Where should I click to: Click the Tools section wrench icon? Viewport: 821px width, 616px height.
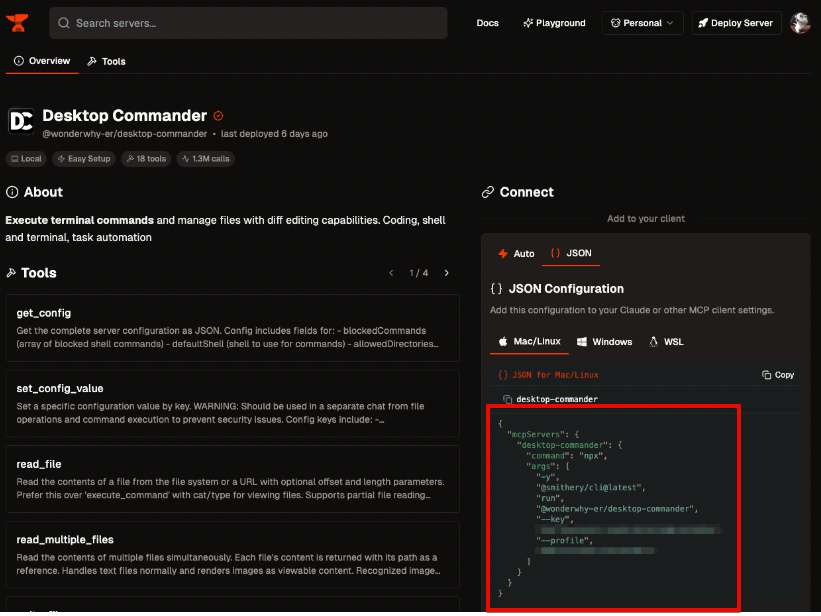point(11,273)
